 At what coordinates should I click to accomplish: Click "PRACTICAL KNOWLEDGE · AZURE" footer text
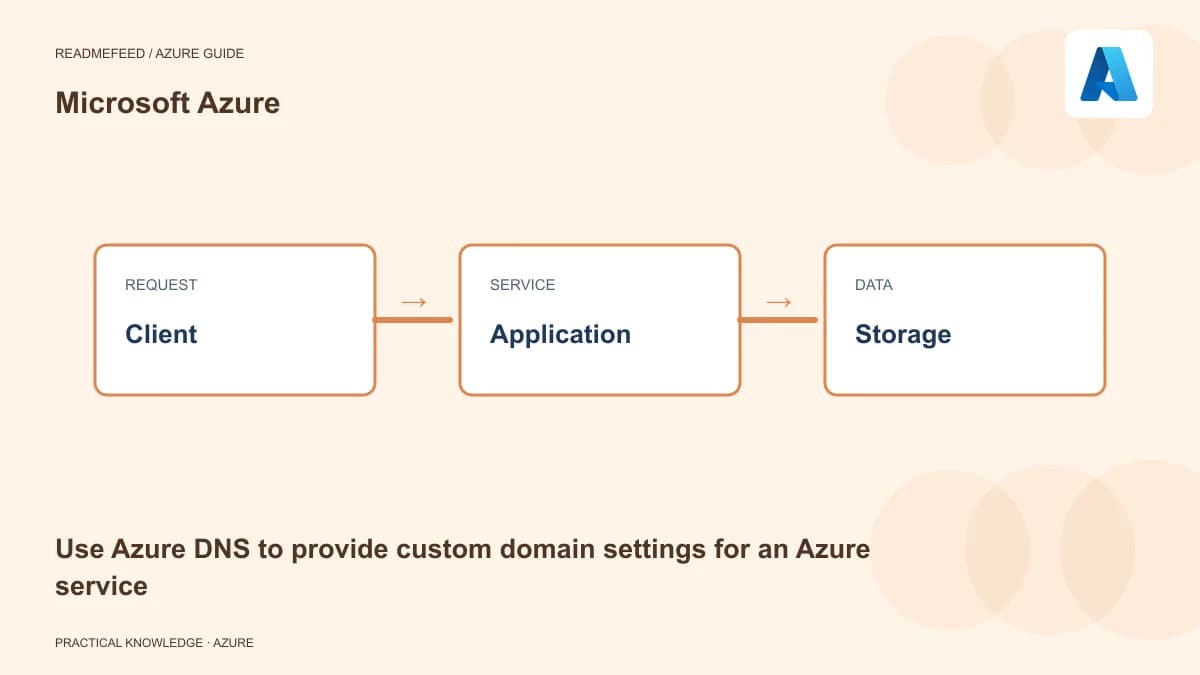coord(154,643)
